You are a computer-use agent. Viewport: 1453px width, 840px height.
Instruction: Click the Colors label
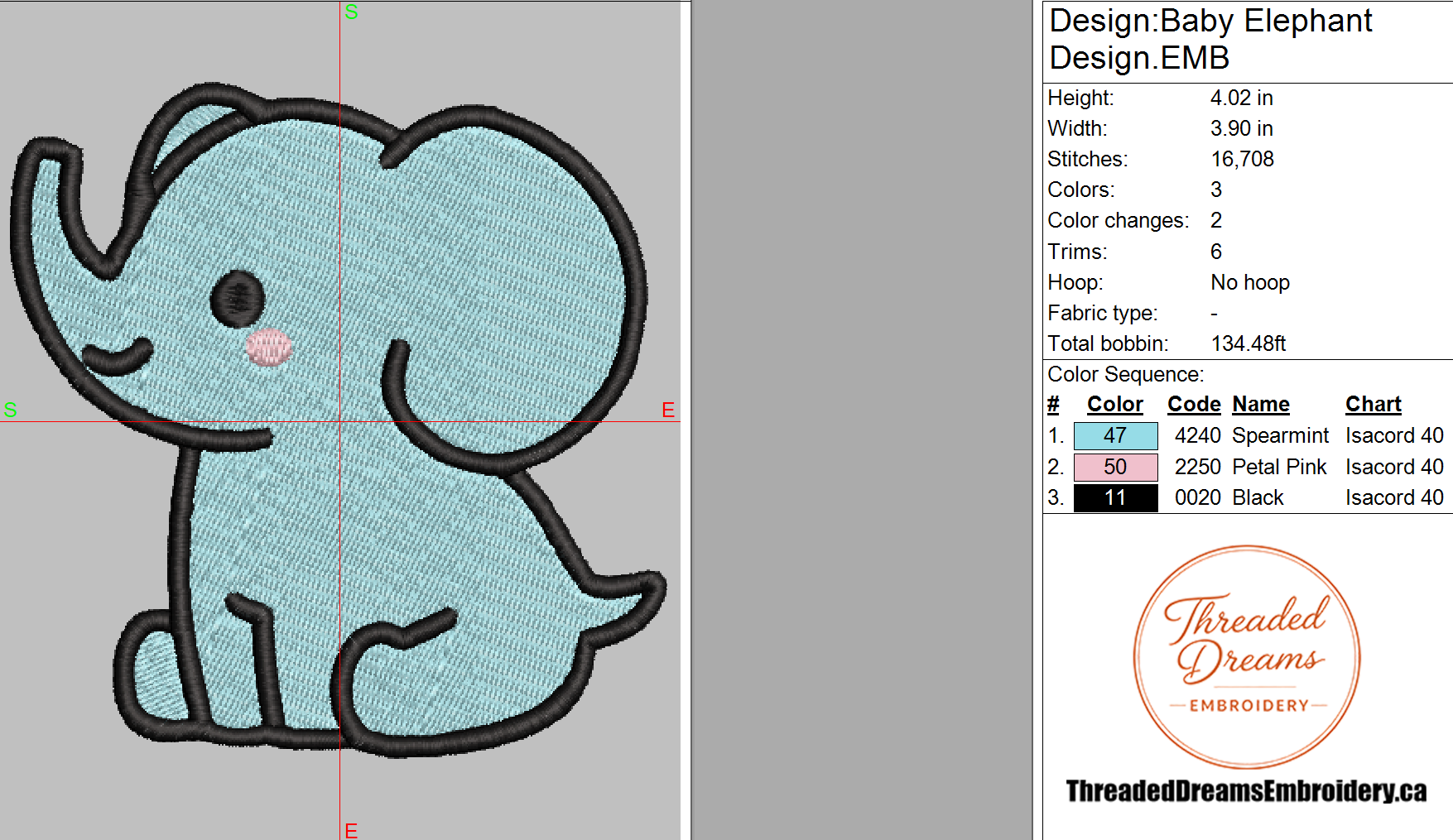click(1080, 190)
